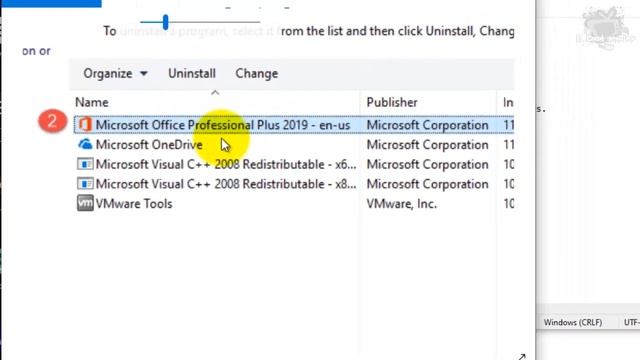Viewport: 640px width, 360px height.
Task: Click Microsoft Corporation publisher in OneDrive row
Action: coord(427,145)
